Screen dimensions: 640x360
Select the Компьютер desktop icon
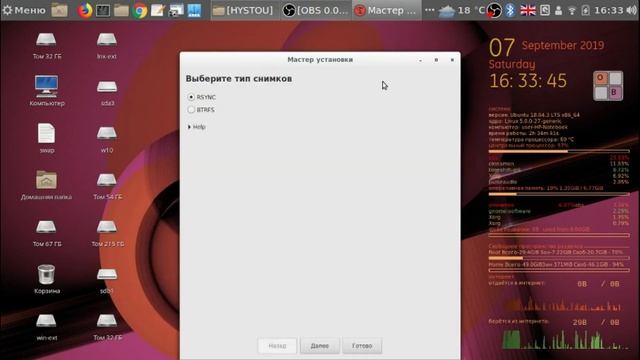pos(47,91)
